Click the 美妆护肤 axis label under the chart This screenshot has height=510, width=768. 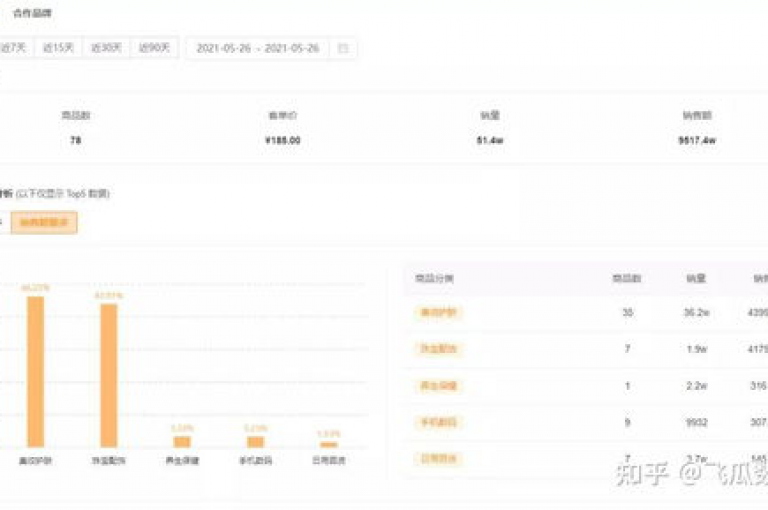(35, 461)
